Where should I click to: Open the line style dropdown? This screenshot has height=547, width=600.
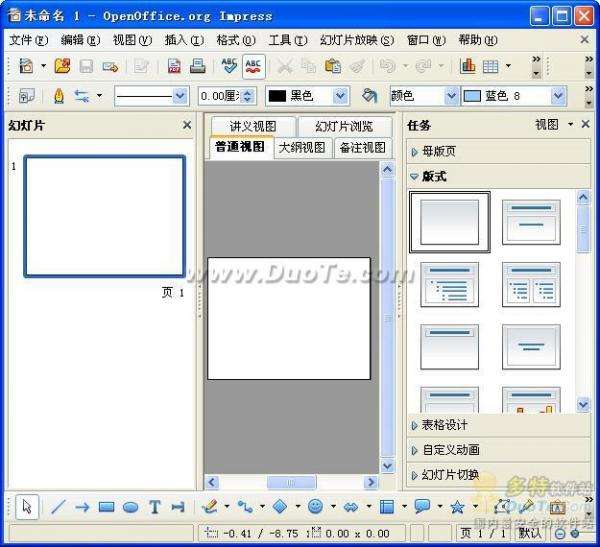180,96
